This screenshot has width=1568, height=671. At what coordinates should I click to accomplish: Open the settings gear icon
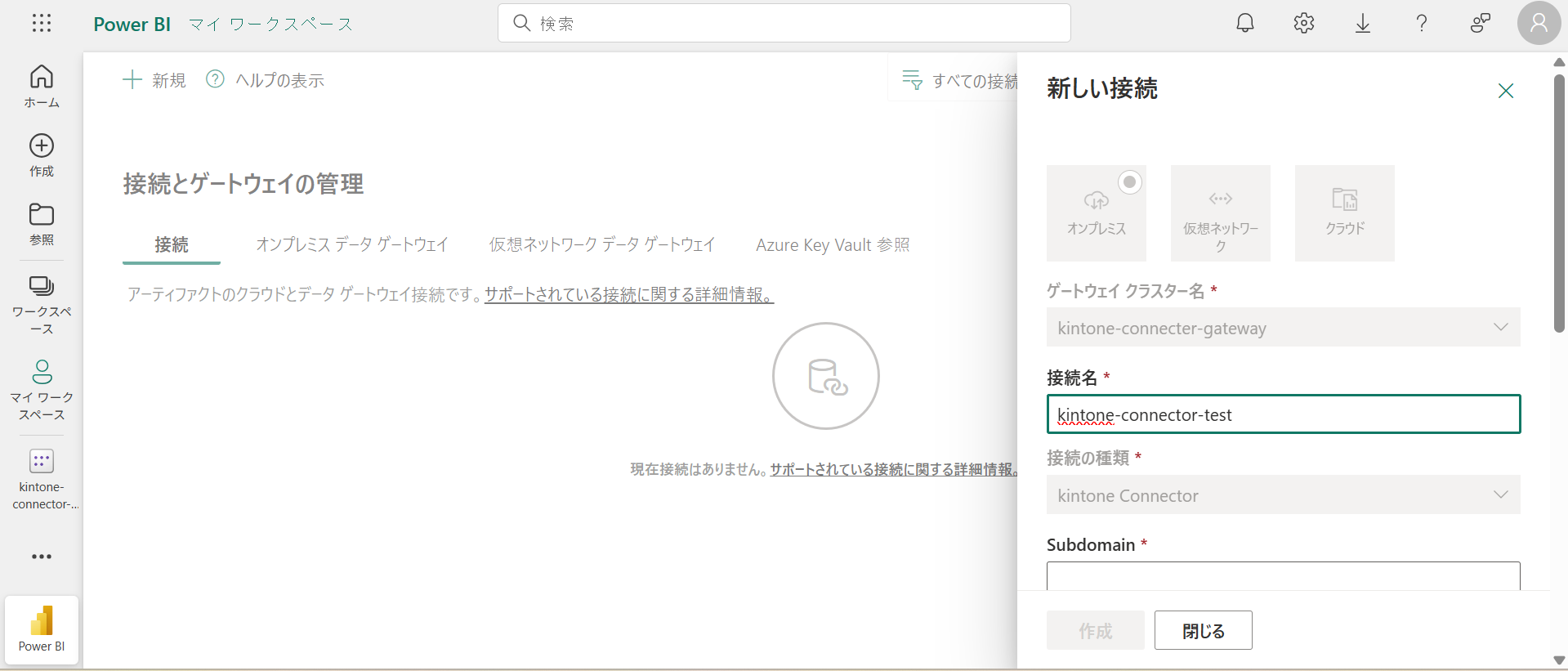[x=1304, y=23]
